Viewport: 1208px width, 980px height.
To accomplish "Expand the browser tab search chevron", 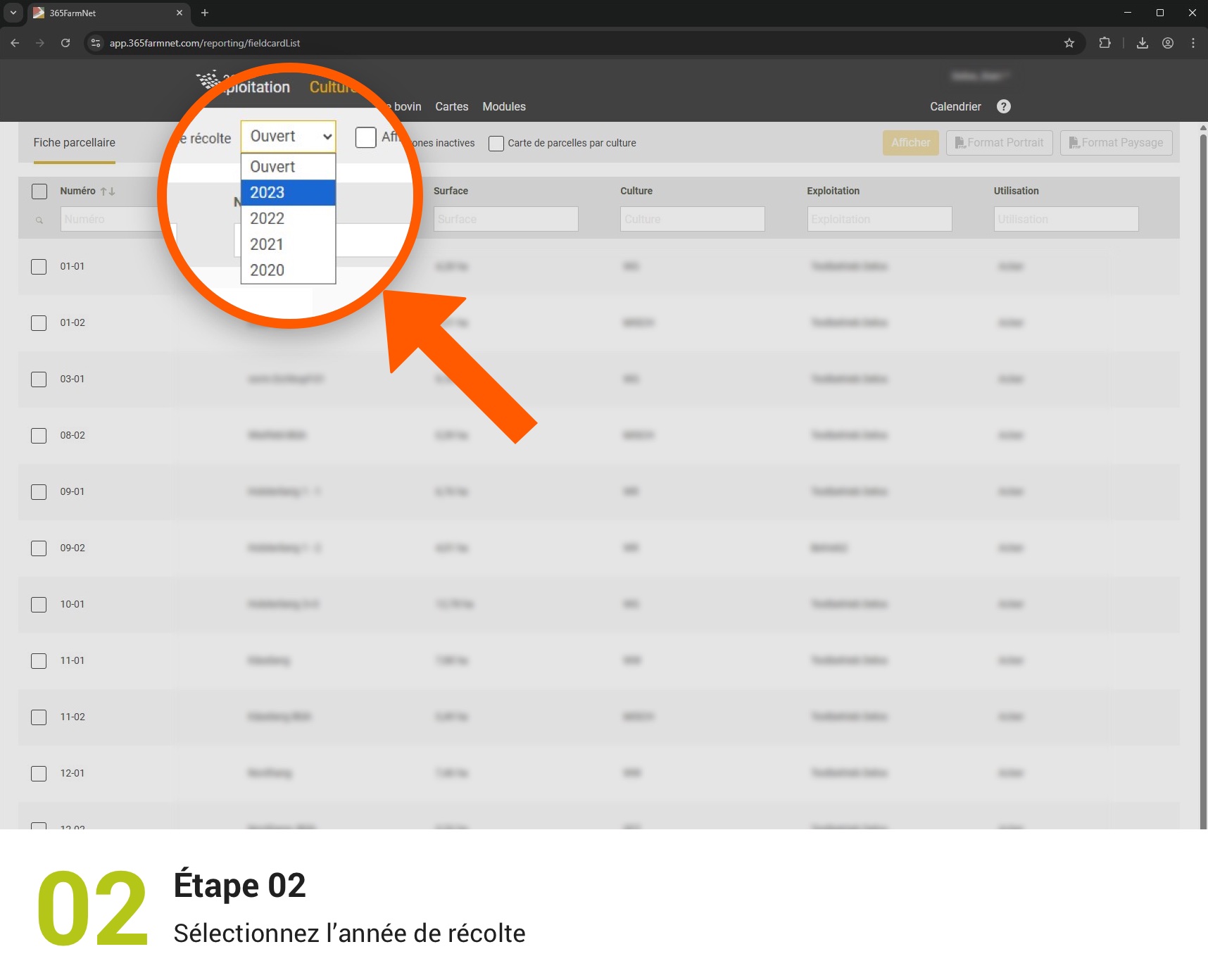I will click(12, 13).
